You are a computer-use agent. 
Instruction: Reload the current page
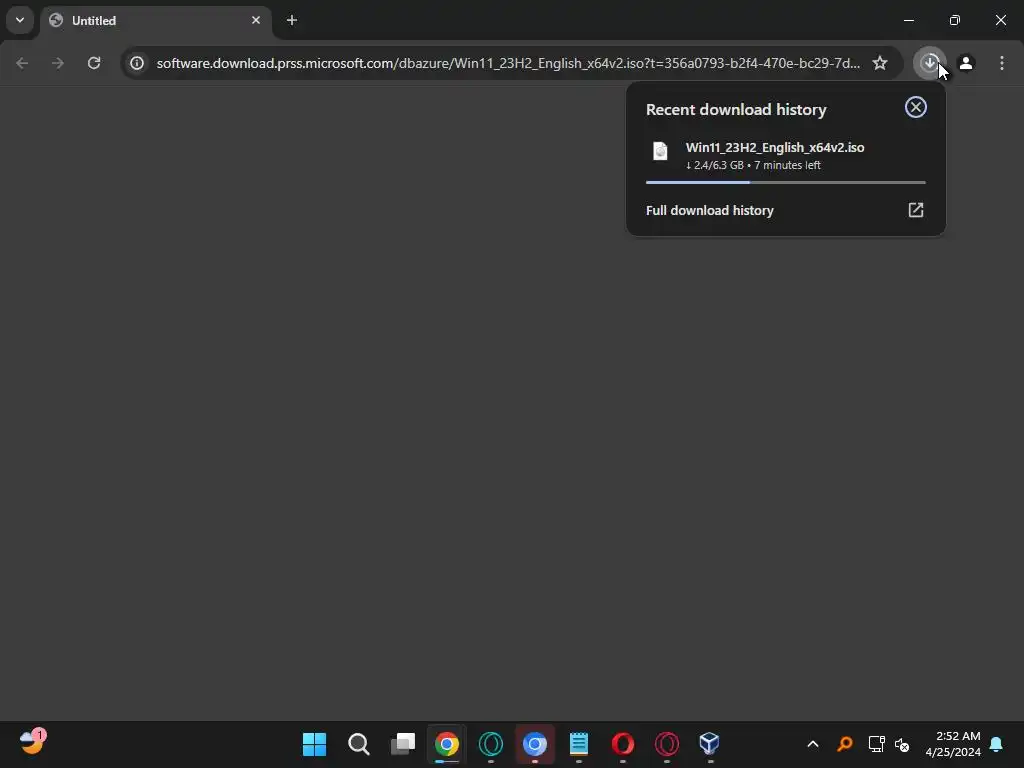(94, 63)
